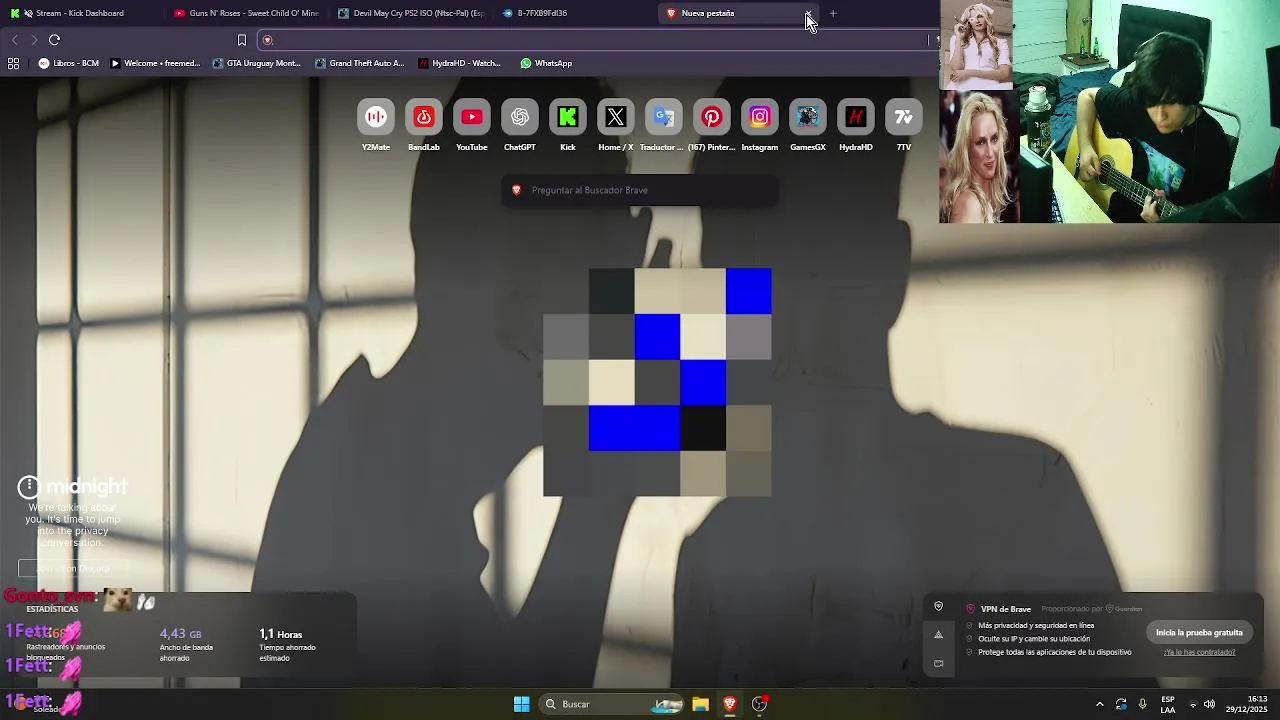Select the Brave Talk camera card icon
This screenshot has height=720, width=1280.
(938, 663)
